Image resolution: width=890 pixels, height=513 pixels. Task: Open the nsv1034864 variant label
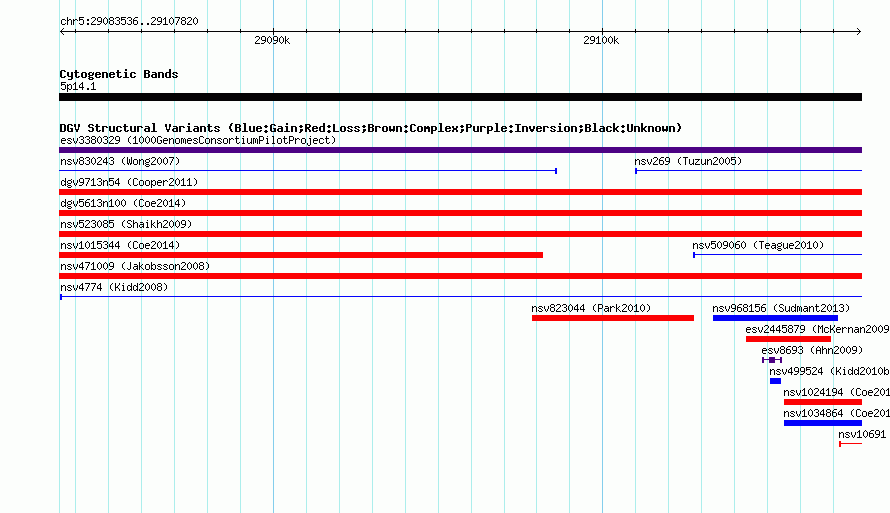point(836,413)
